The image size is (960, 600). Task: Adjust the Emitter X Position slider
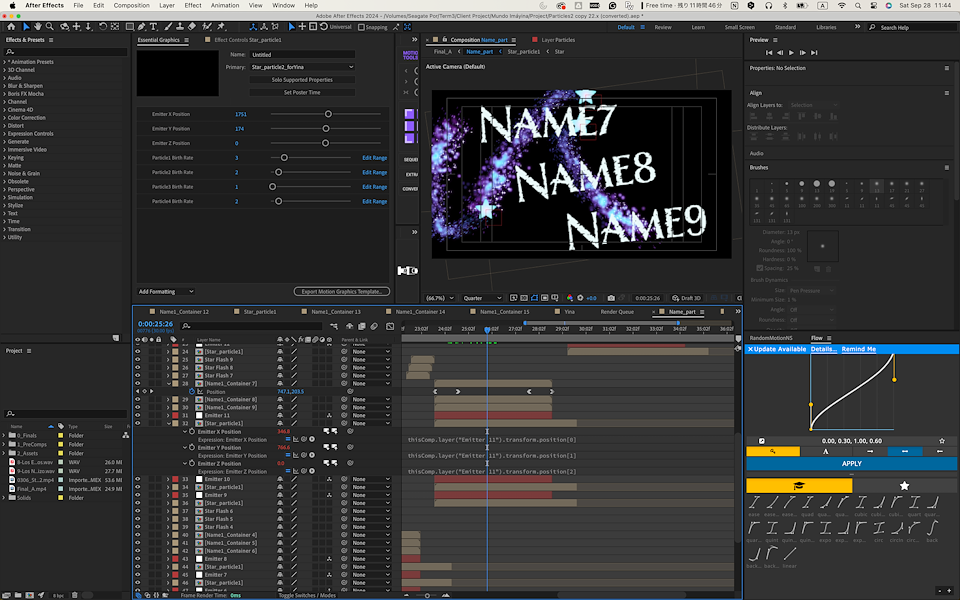(x=327, y=114)
